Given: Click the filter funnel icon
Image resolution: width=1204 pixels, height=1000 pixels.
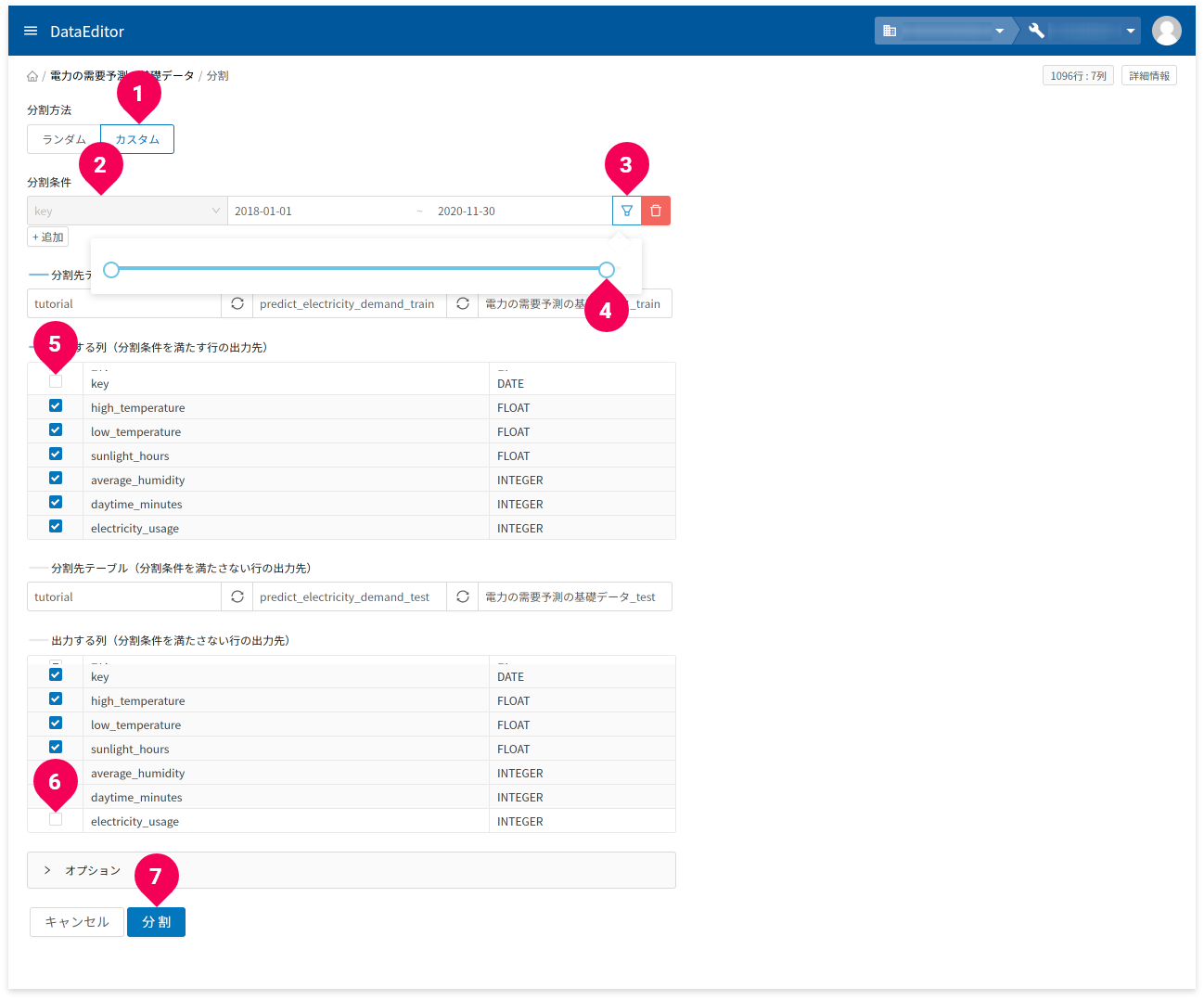Looking at the screenshot, I should [627, 211].
